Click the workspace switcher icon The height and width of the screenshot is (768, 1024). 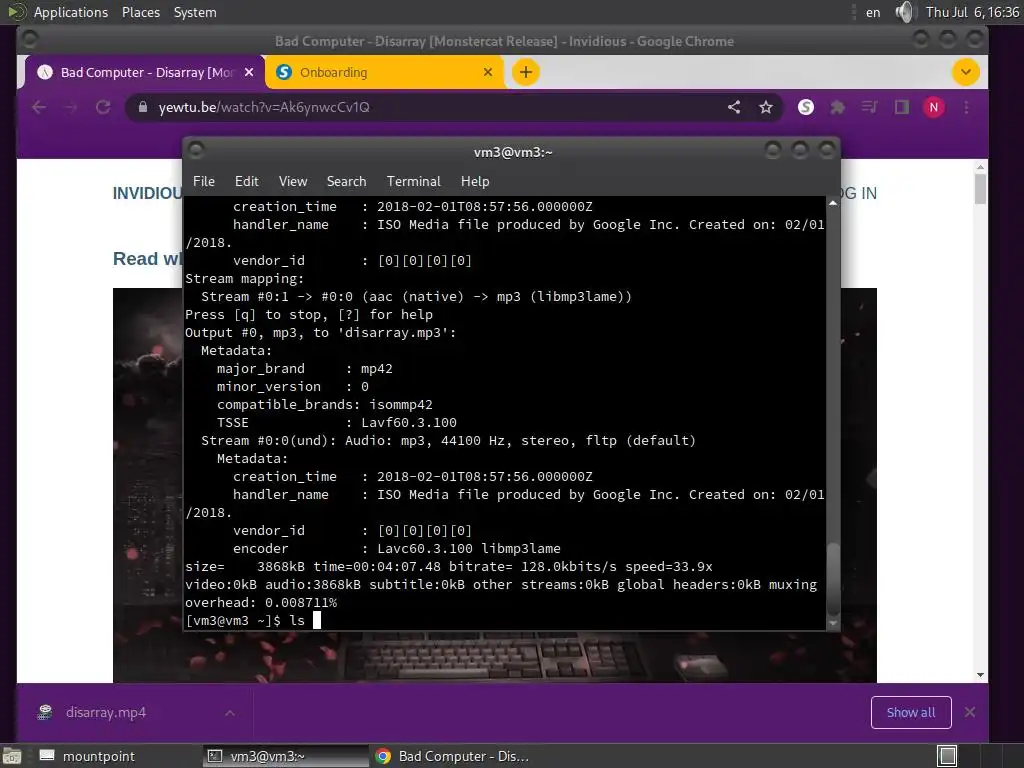(947, 756)
